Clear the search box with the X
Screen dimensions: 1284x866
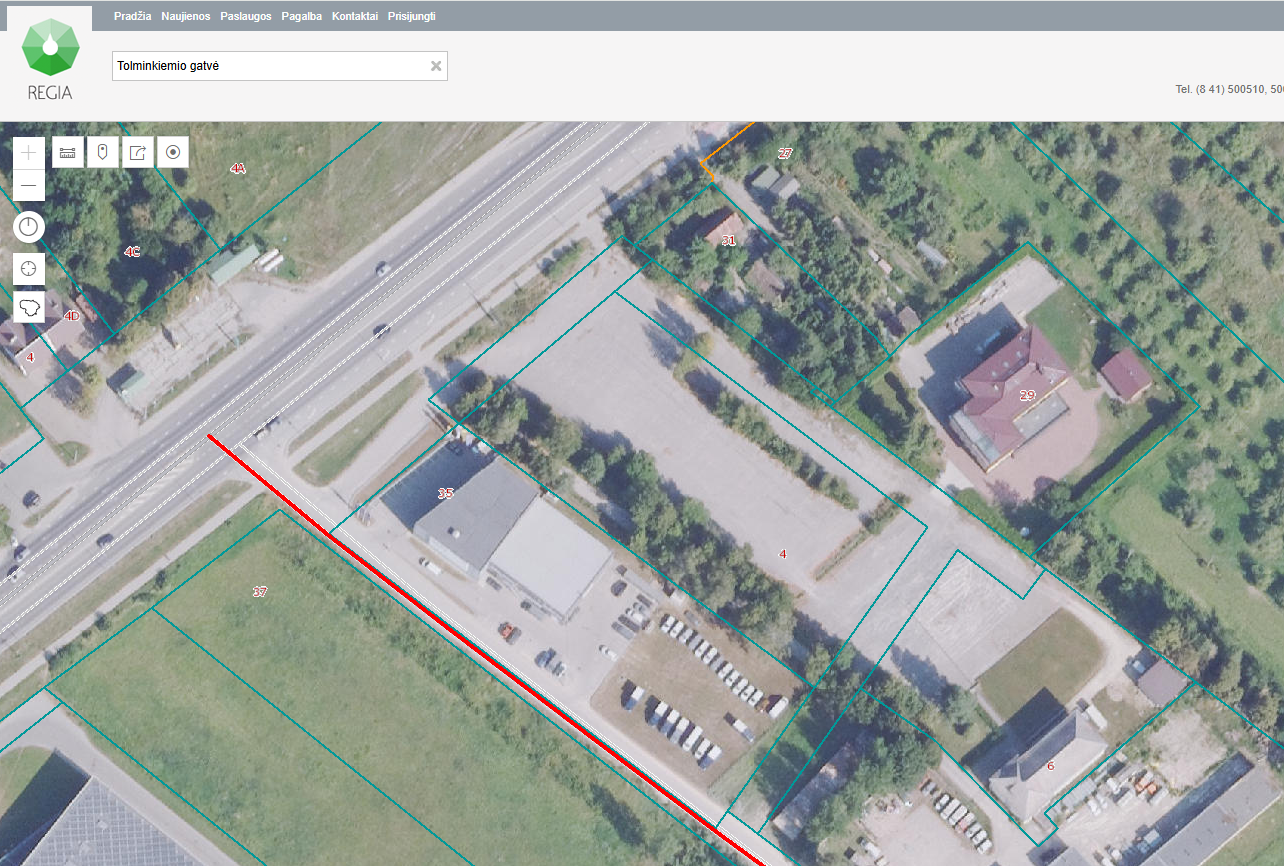pos(436,66)
